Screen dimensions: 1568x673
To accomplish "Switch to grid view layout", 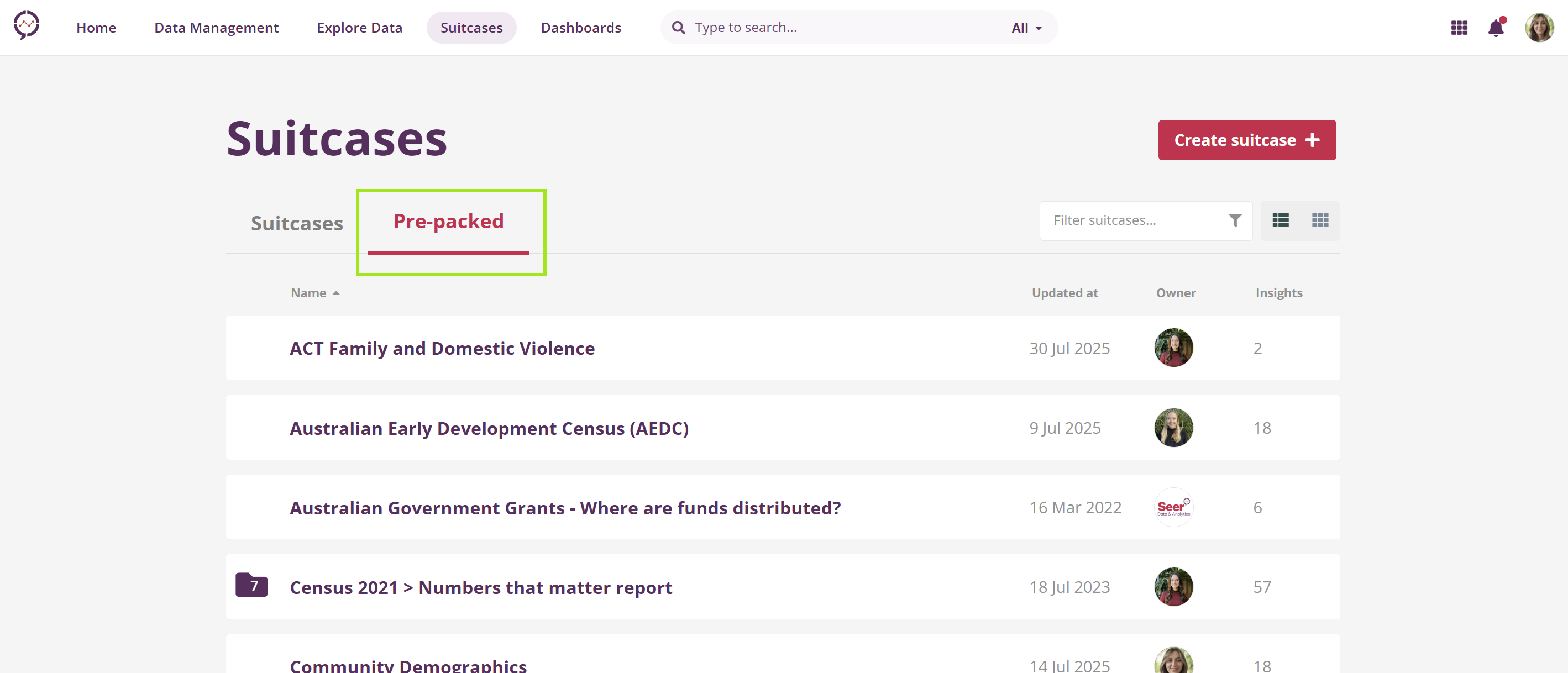I will [1320, 220].
